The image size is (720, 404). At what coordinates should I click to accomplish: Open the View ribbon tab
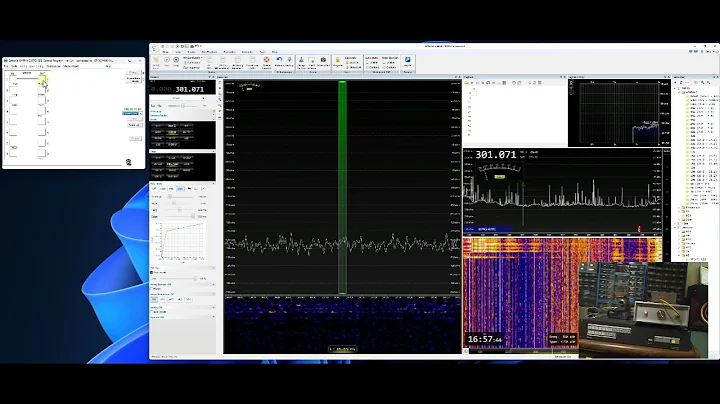click(x=178, y=52)
